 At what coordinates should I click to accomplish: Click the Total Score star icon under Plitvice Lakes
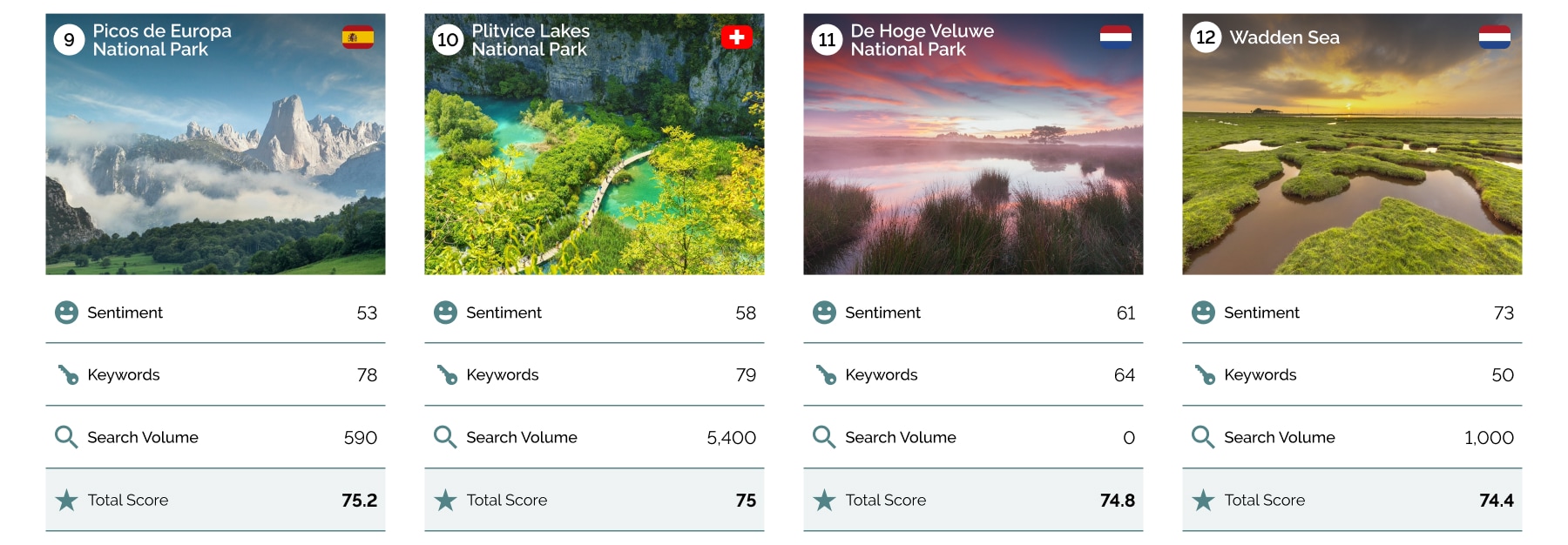(x=445, y=501)
